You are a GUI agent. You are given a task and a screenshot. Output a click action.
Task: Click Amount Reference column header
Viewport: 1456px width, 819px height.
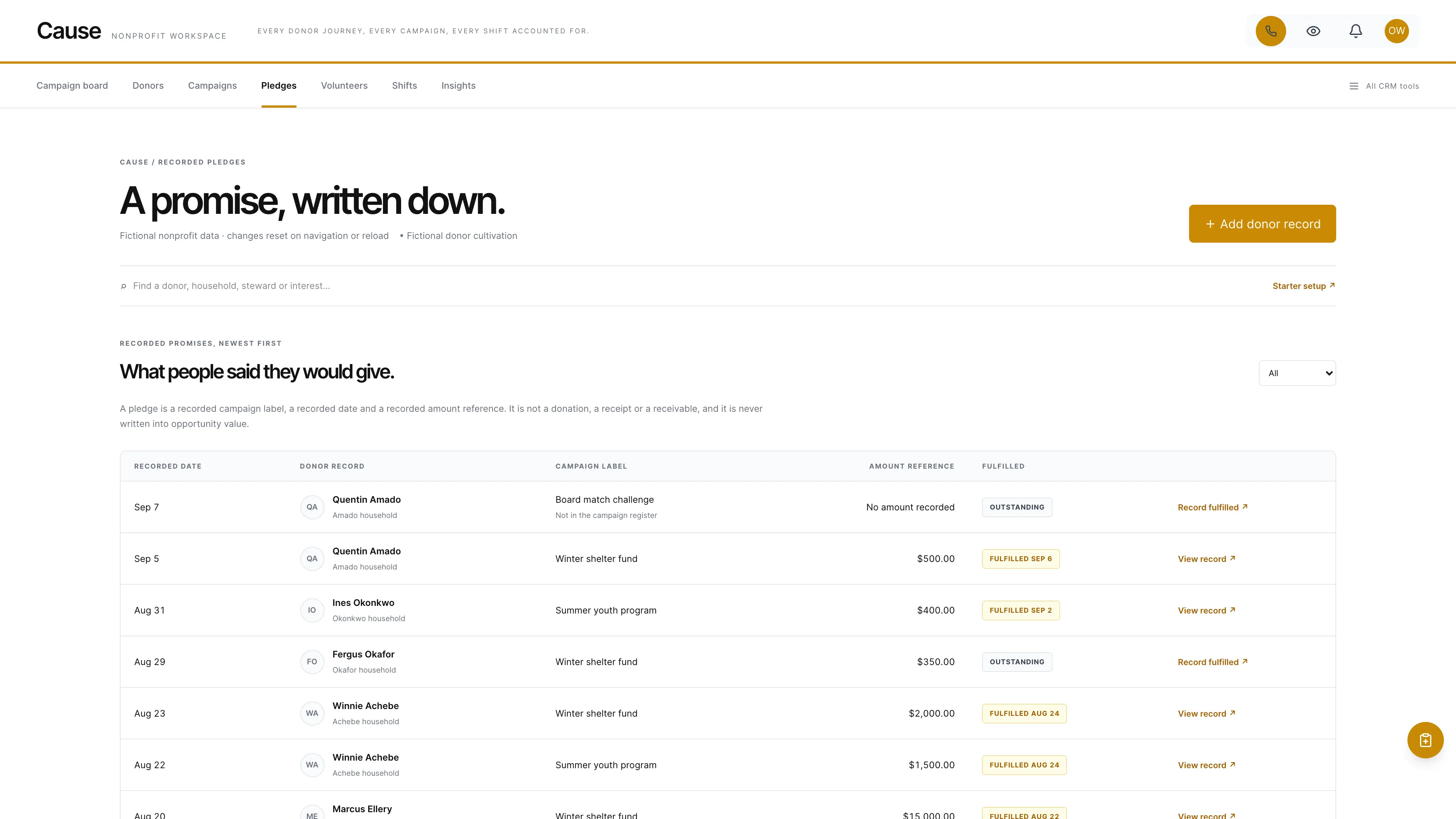pos(911,466)
